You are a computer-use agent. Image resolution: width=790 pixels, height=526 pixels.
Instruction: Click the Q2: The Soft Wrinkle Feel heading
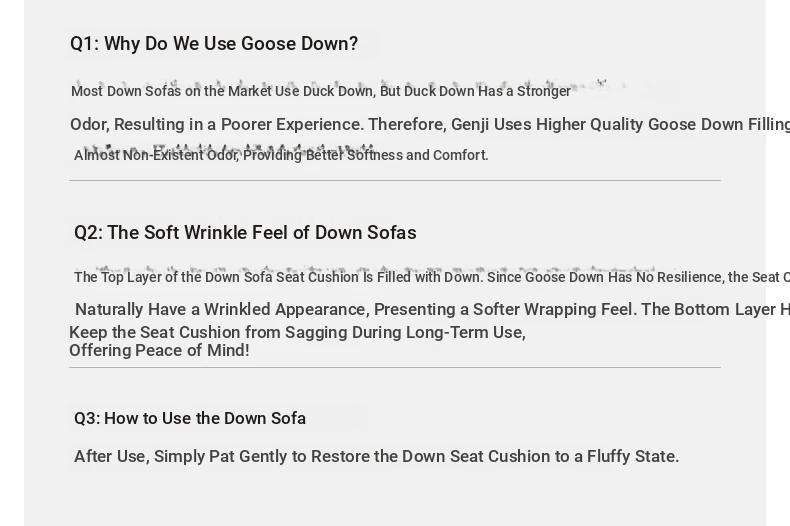(245, 233)
